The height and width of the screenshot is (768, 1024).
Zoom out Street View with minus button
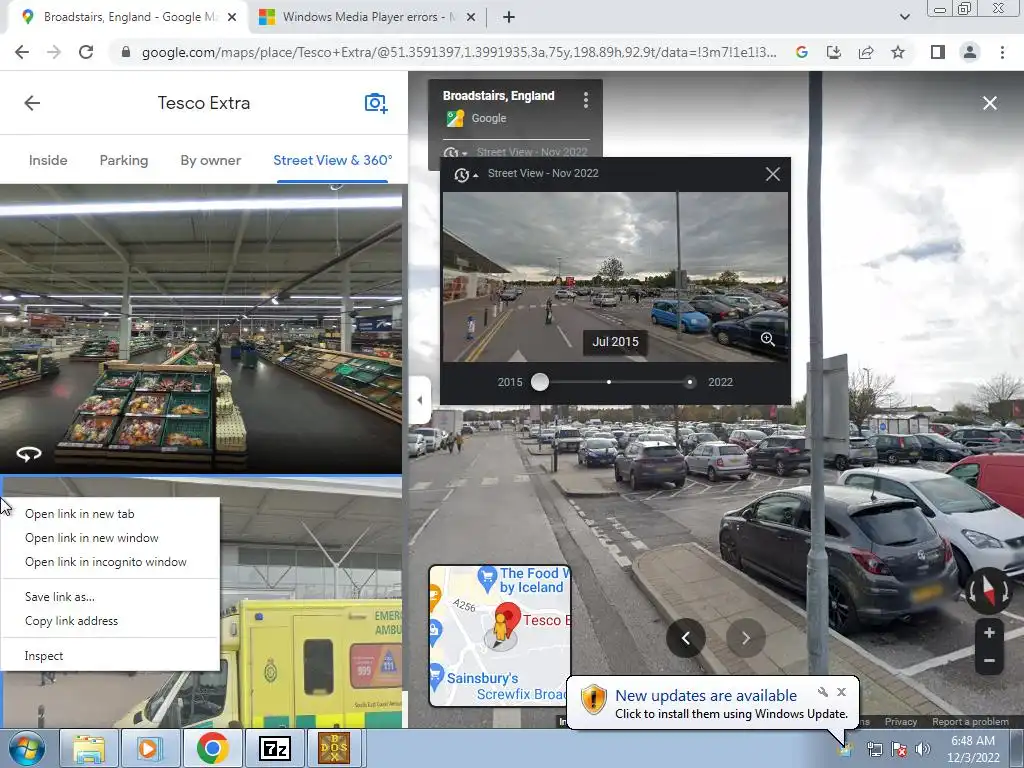pyautogui.click(x=989, y=661)
